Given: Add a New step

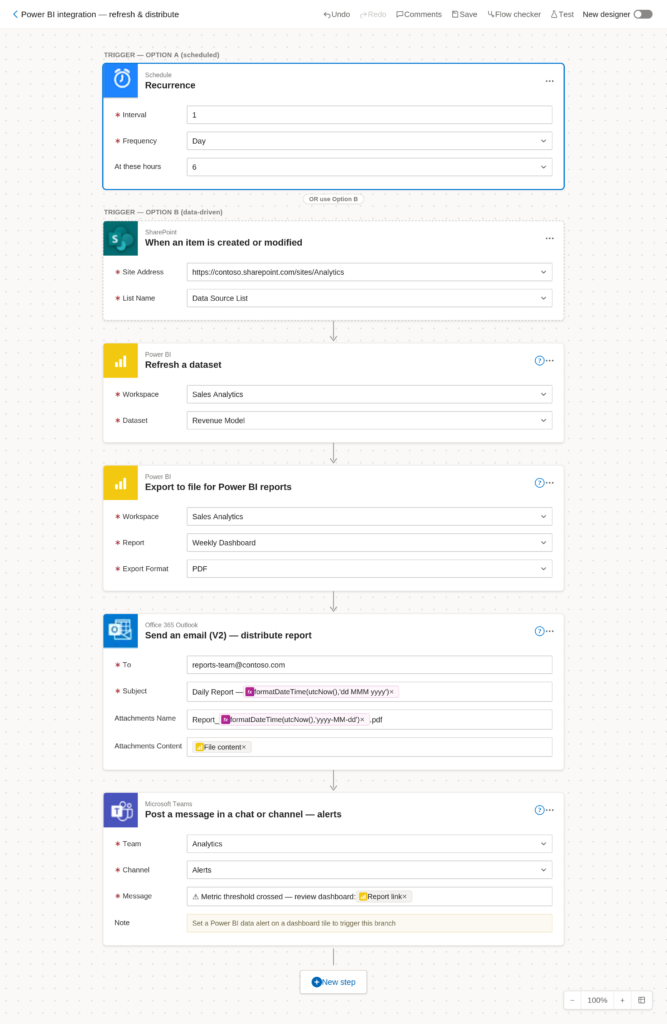Looking at the screenshot, I should pos(333,982).
